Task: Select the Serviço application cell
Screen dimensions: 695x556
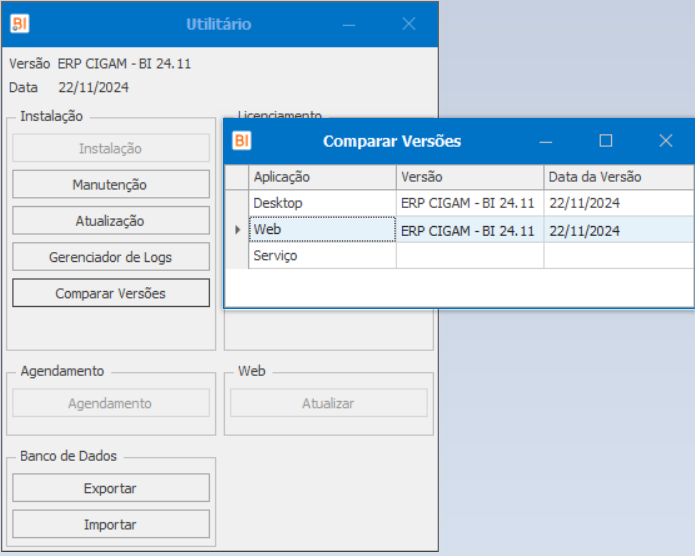Action: coord(322,256)
